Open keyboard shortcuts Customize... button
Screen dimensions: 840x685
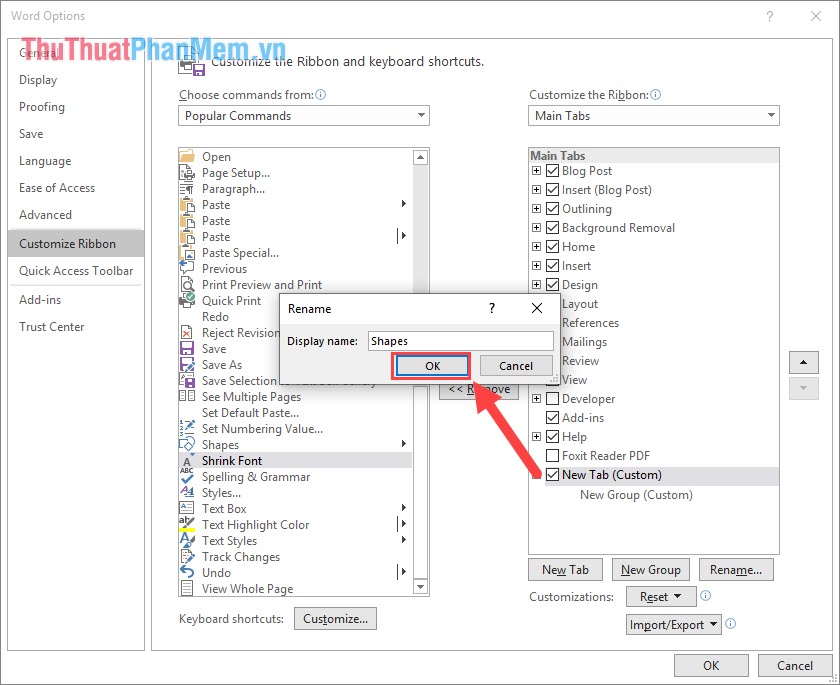pyautogui.click(x=335, y=619)
